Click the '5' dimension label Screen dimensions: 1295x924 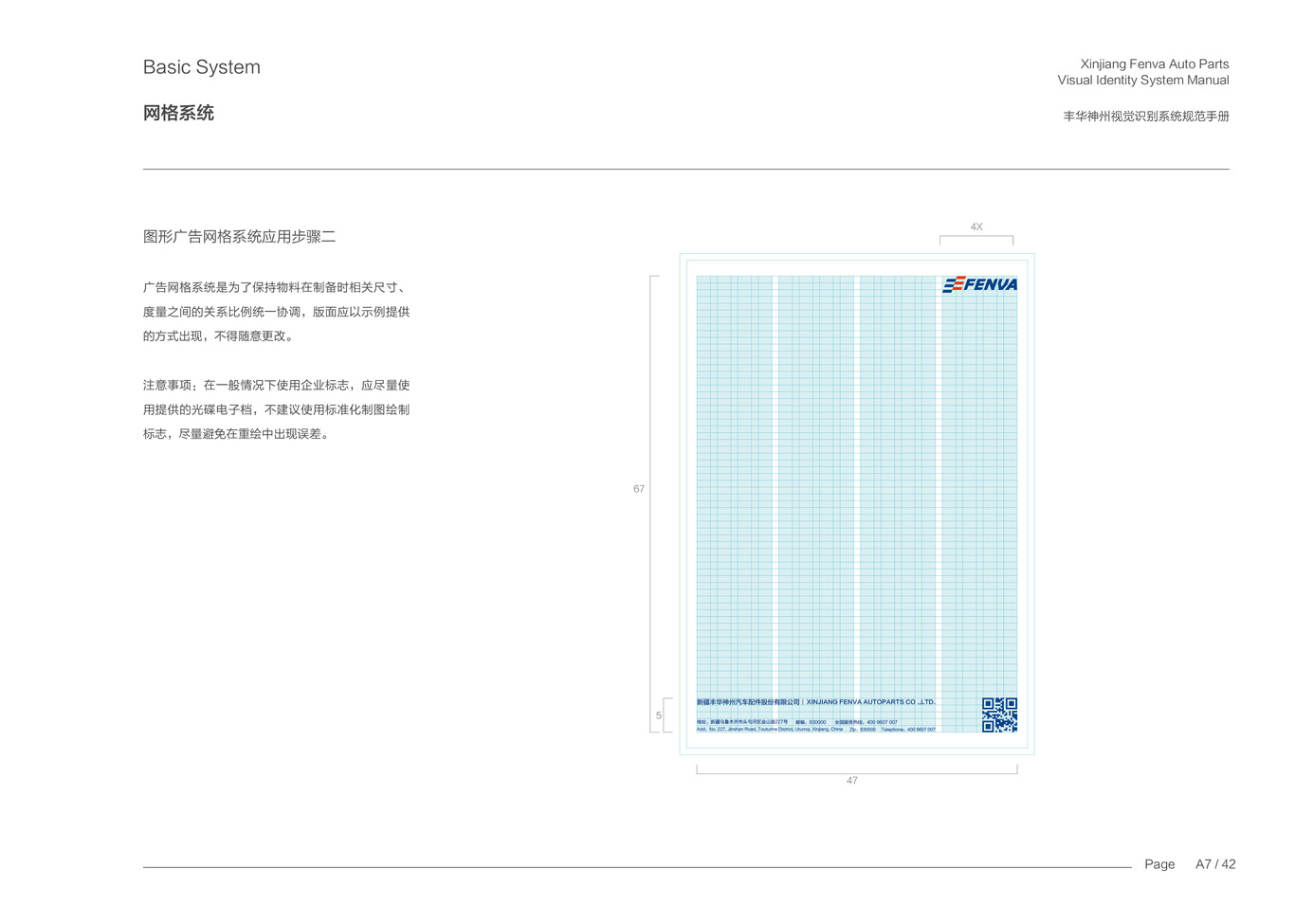[x=659, y=716]
